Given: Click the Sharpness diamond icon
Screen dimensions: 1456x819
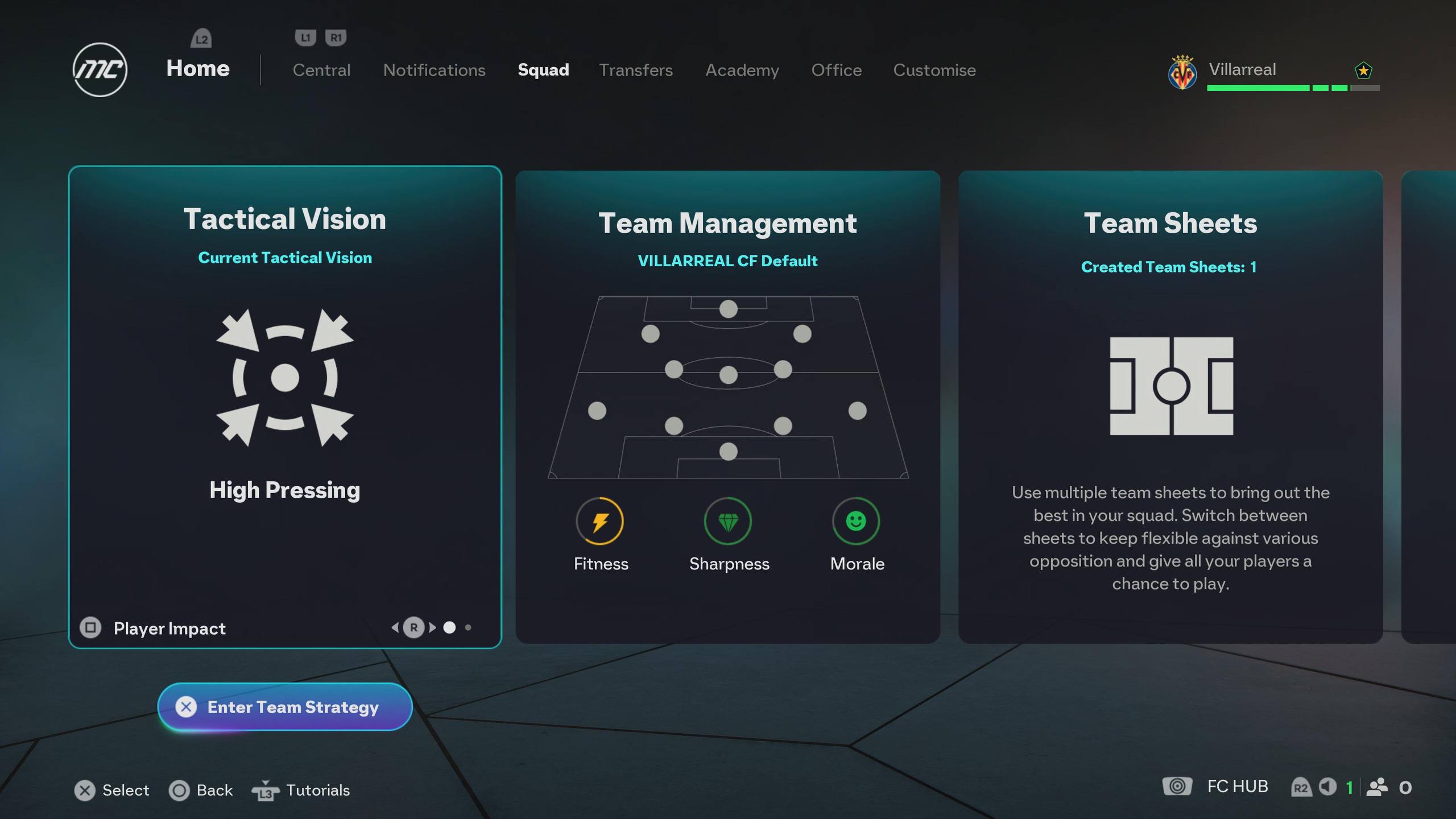Looking at the screenshot, I should (x=728, y=521).
